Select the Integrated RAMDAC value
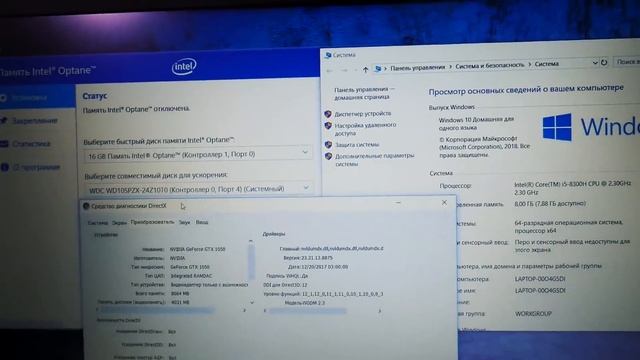 191,276
